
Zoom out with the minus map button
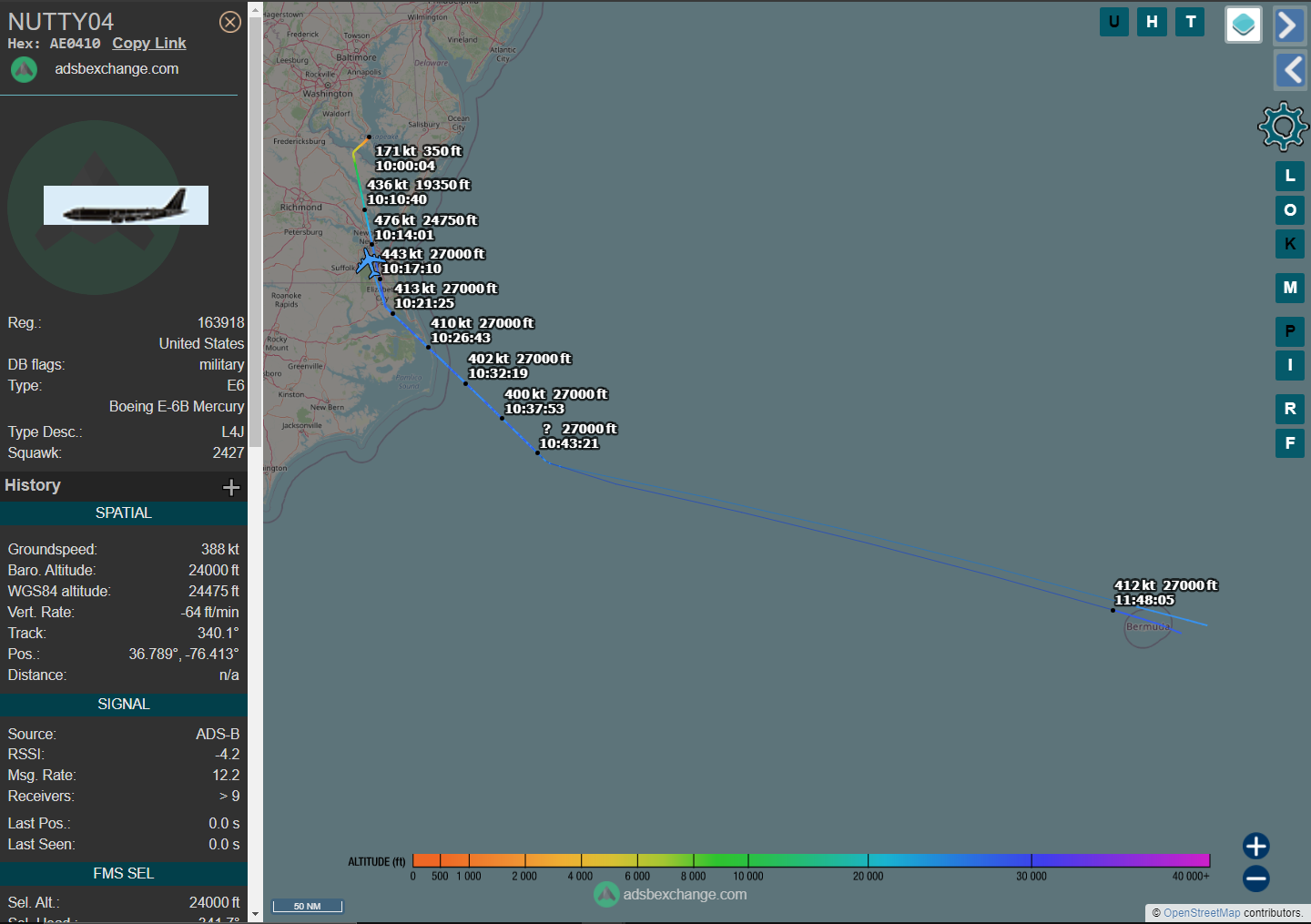tap(1256, 878)
